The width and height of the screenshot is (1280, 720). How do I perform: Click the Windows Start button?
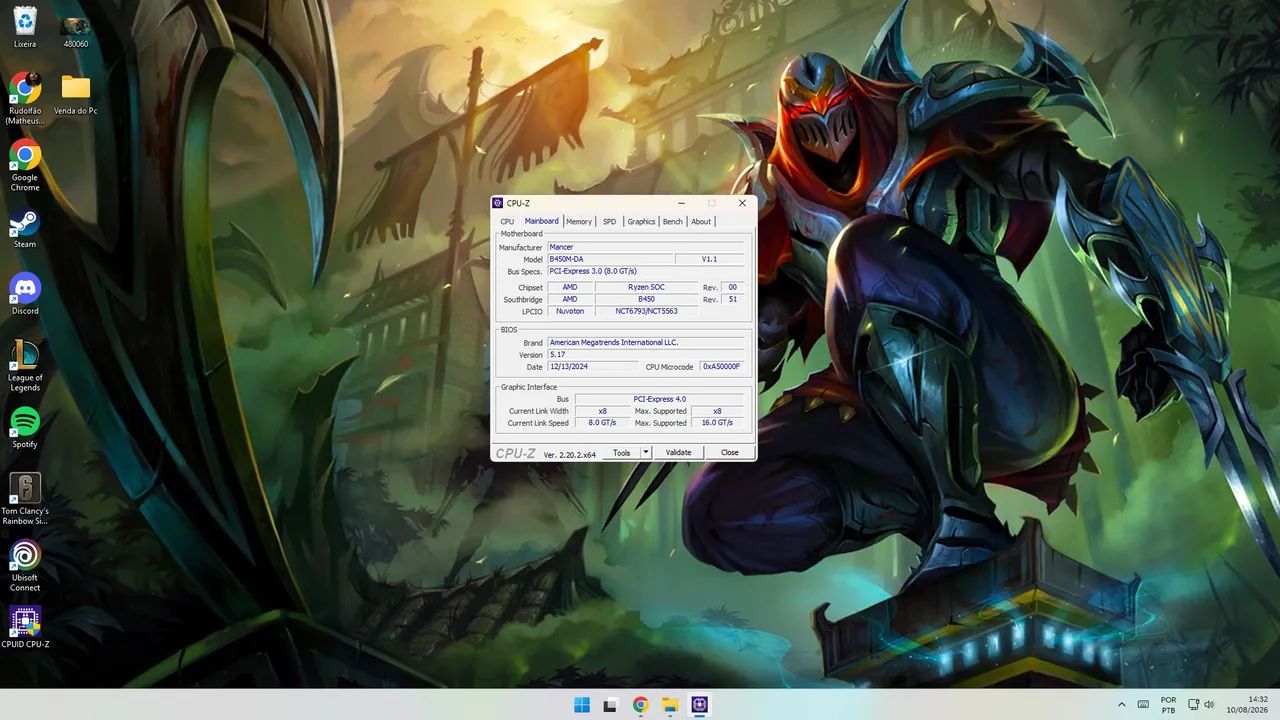click(581, 705)
